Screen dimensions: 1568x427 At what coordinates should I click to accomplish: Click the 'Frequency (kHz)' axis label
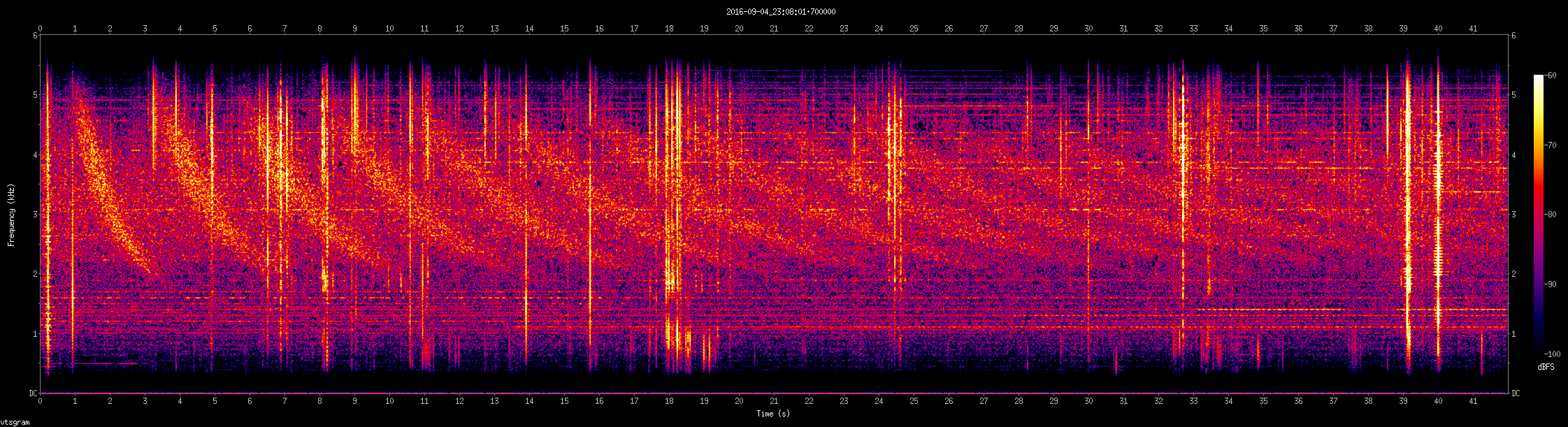click(11, 214)
